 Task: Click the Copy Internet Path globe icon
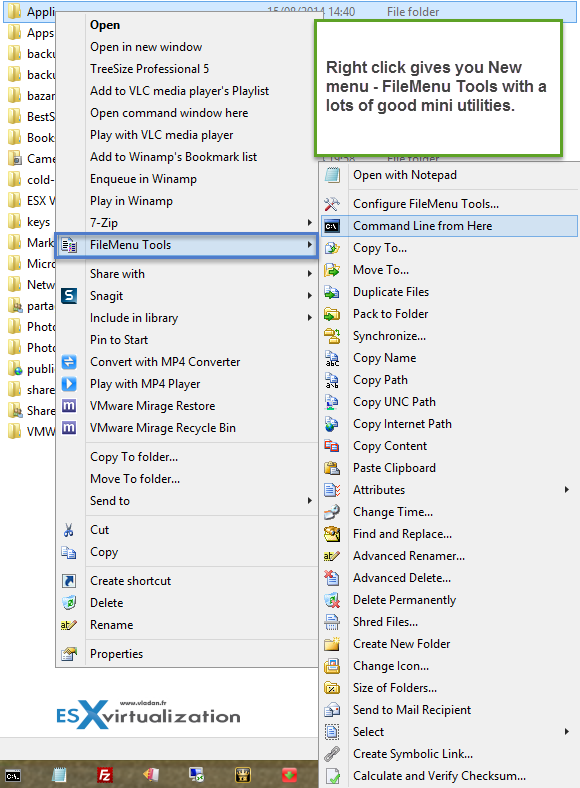(x=332, y=425)
